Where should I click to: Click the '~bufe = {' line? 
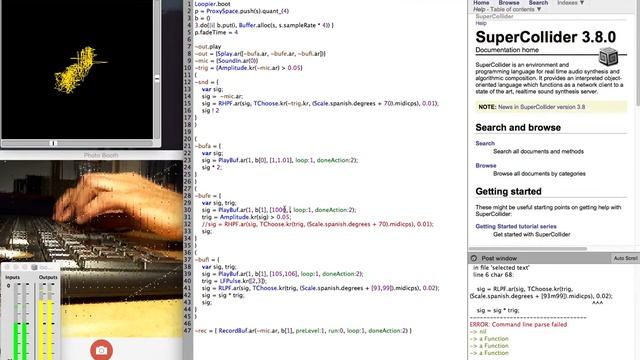(x=208, y=196)
